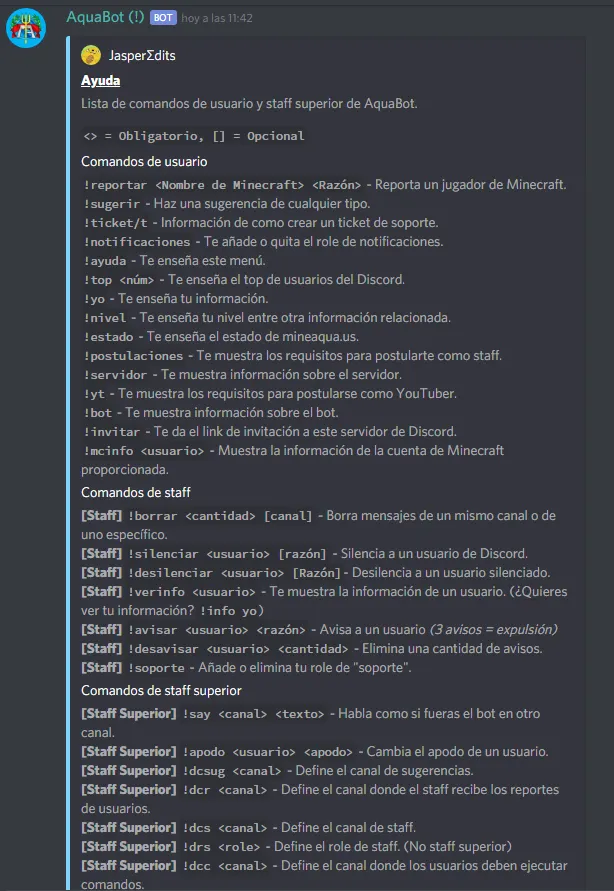Click the BOT badge next to AquaBot
Image resolution: width=614 pixels, height=891 pixels.
click(163, 18)
